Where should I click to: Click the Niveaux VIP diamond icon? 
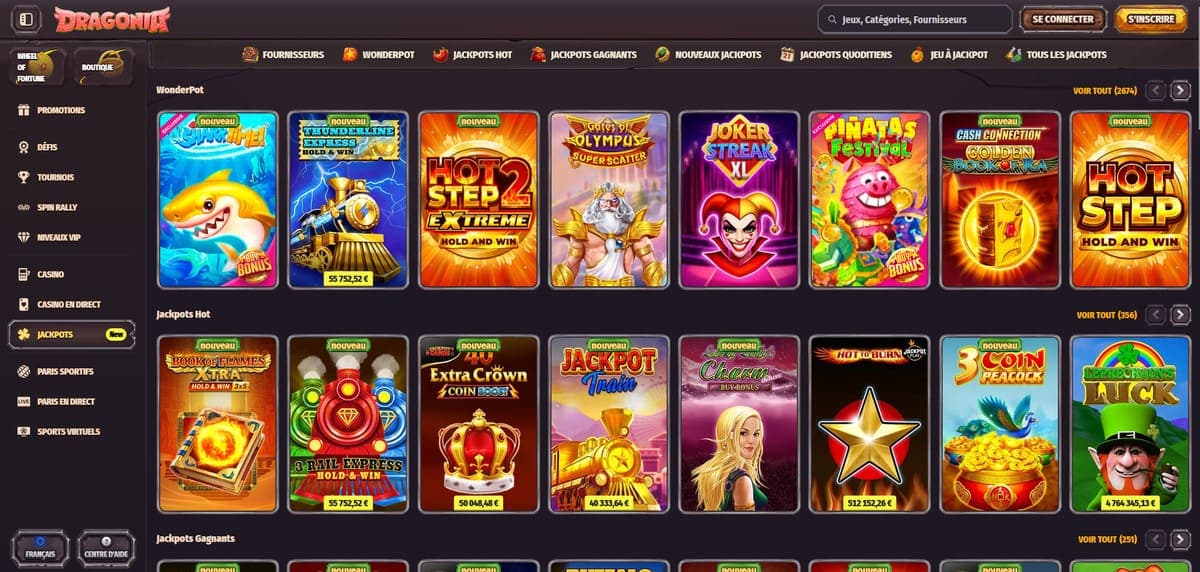click(24, 238)
